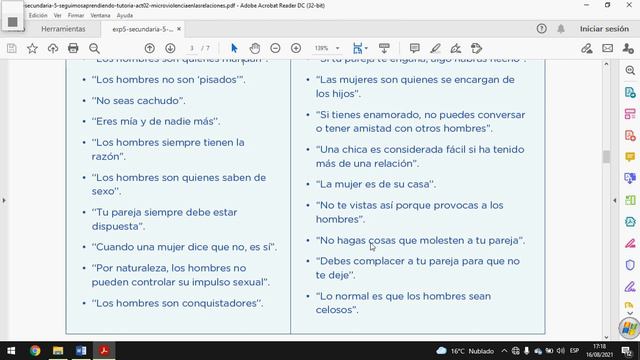Expand the left navigation pane arrow
The height and width of the screenshot is (360, 640).
[4, 200]
